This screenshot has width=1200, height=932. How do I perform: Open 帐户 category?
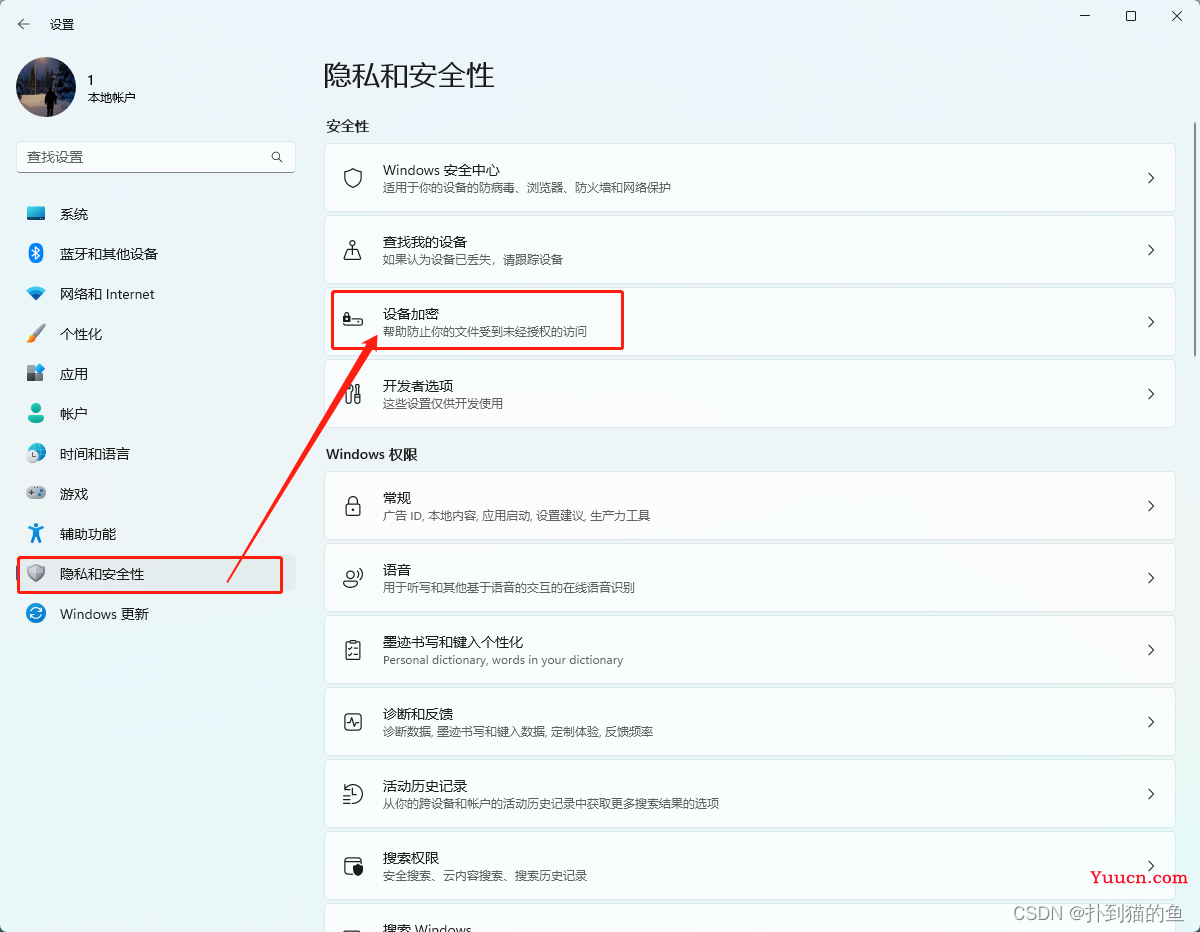coord(156,414)
